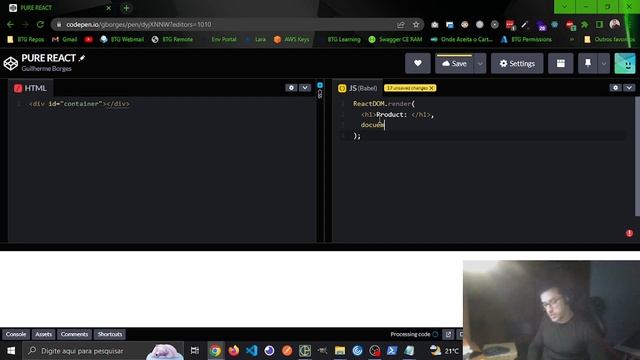This screenshot has width=640, height=360.
Task: Open tab search chevron in title bar
Action: (x=564, y=7)
